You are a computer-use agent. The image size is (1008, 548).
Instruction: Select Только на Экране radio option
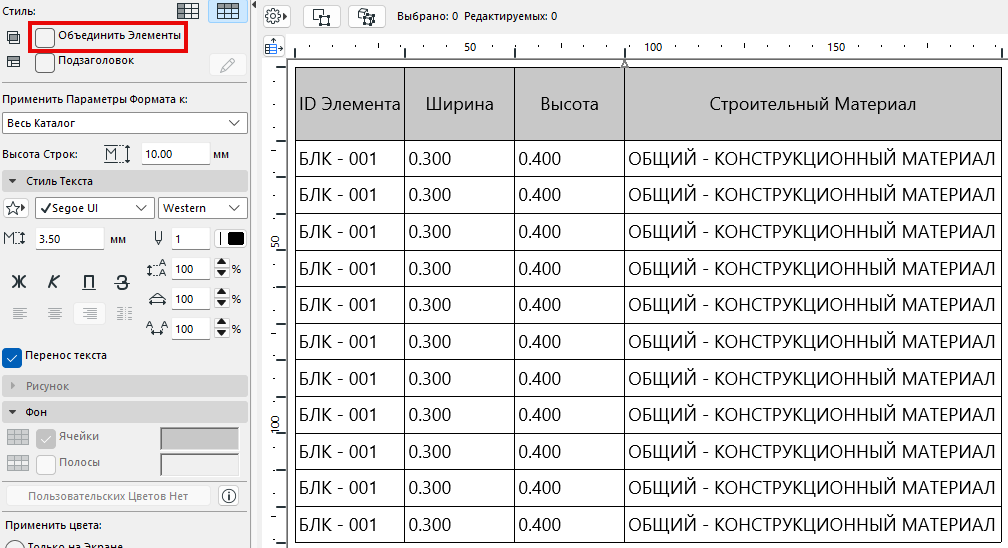[x=14, y=543]
